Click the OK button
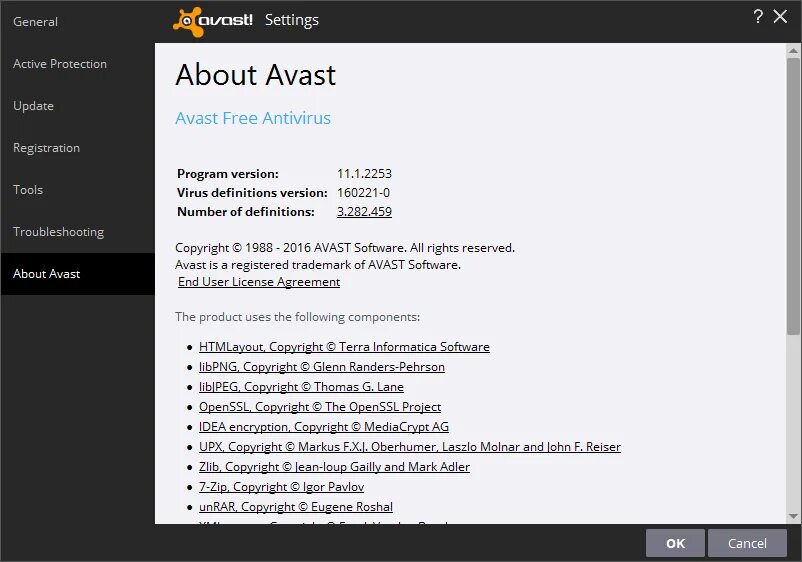Viewport: 802px width, 562px height. click(675, 543)
